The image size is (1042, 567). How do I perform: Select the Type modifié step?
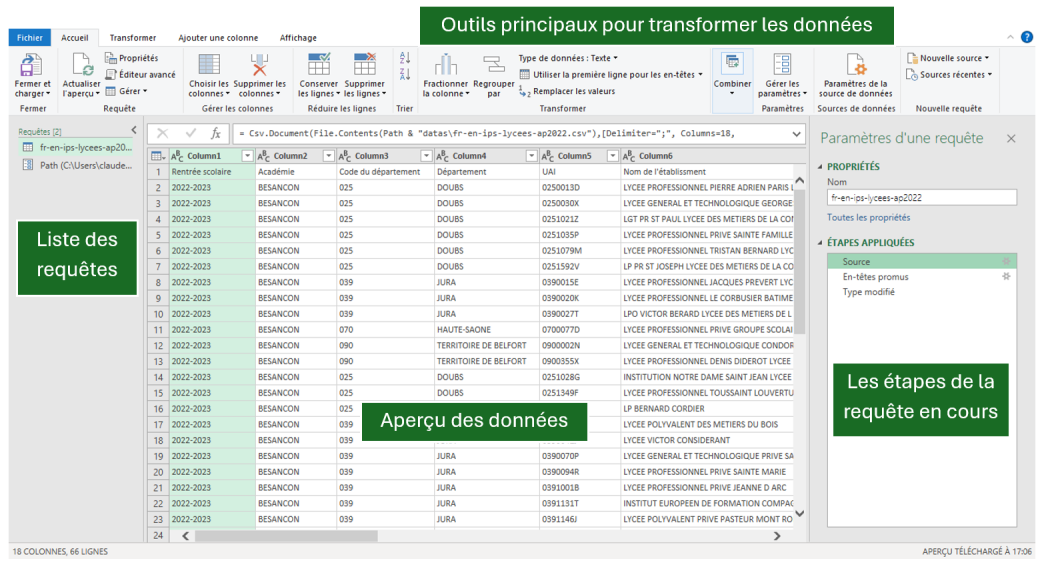coord(922,292)
